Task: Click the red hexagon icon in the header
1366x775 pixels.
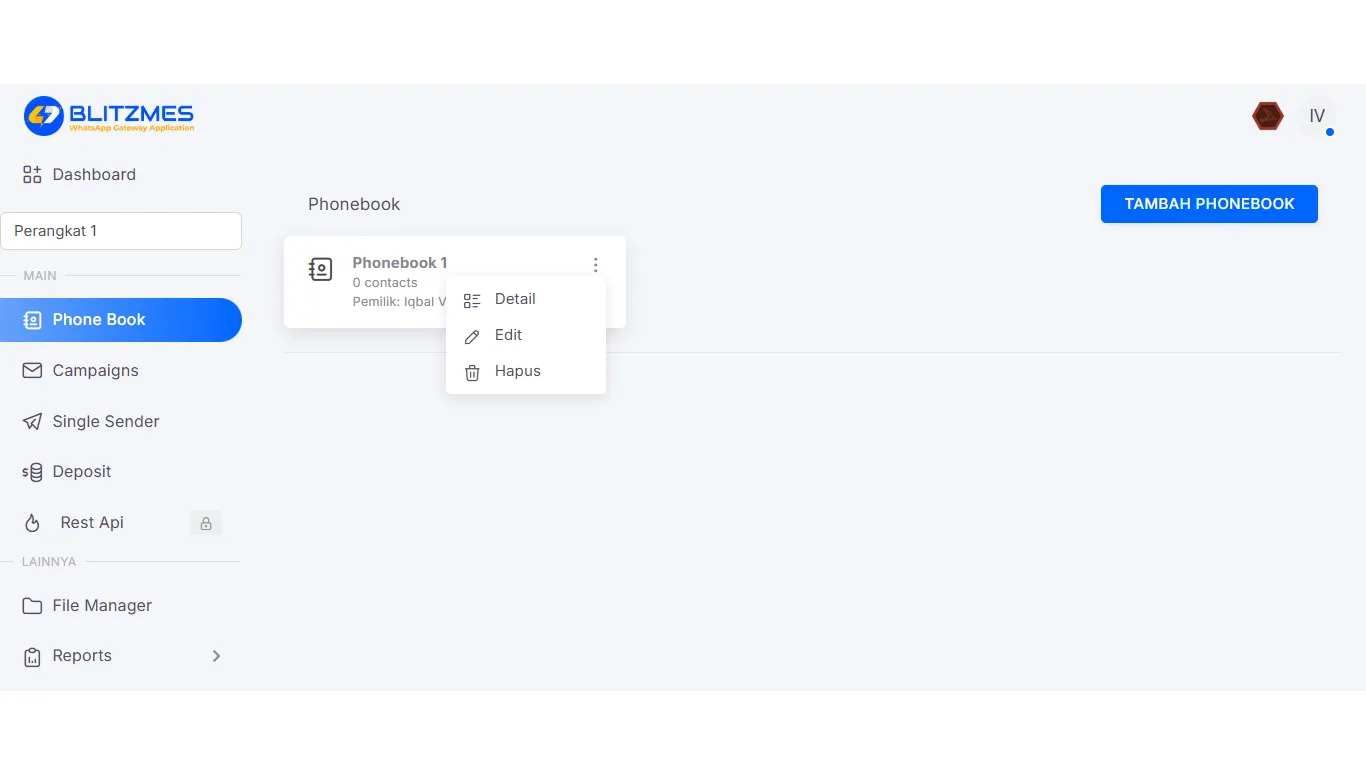Action: (1268, 116)
